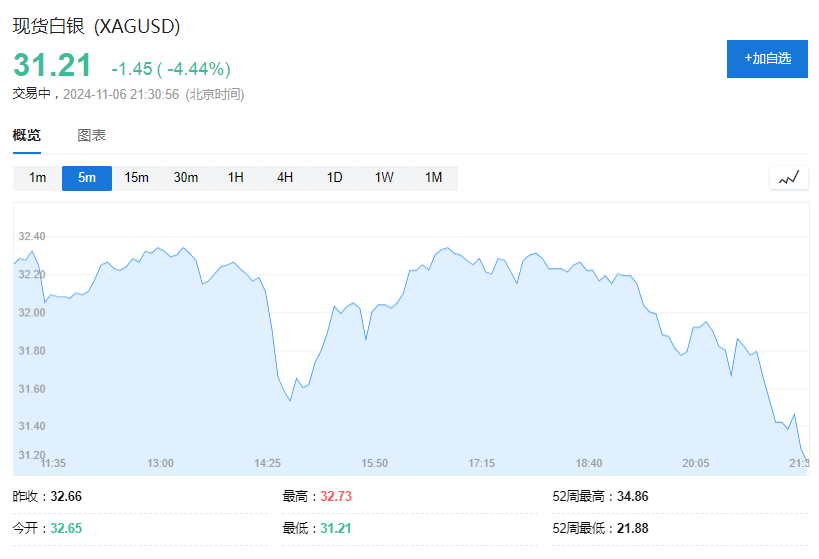The width and height of the screenshot is (819, 559).
Task: Click the 最高 value 32.73
Action: coord(335,497)
